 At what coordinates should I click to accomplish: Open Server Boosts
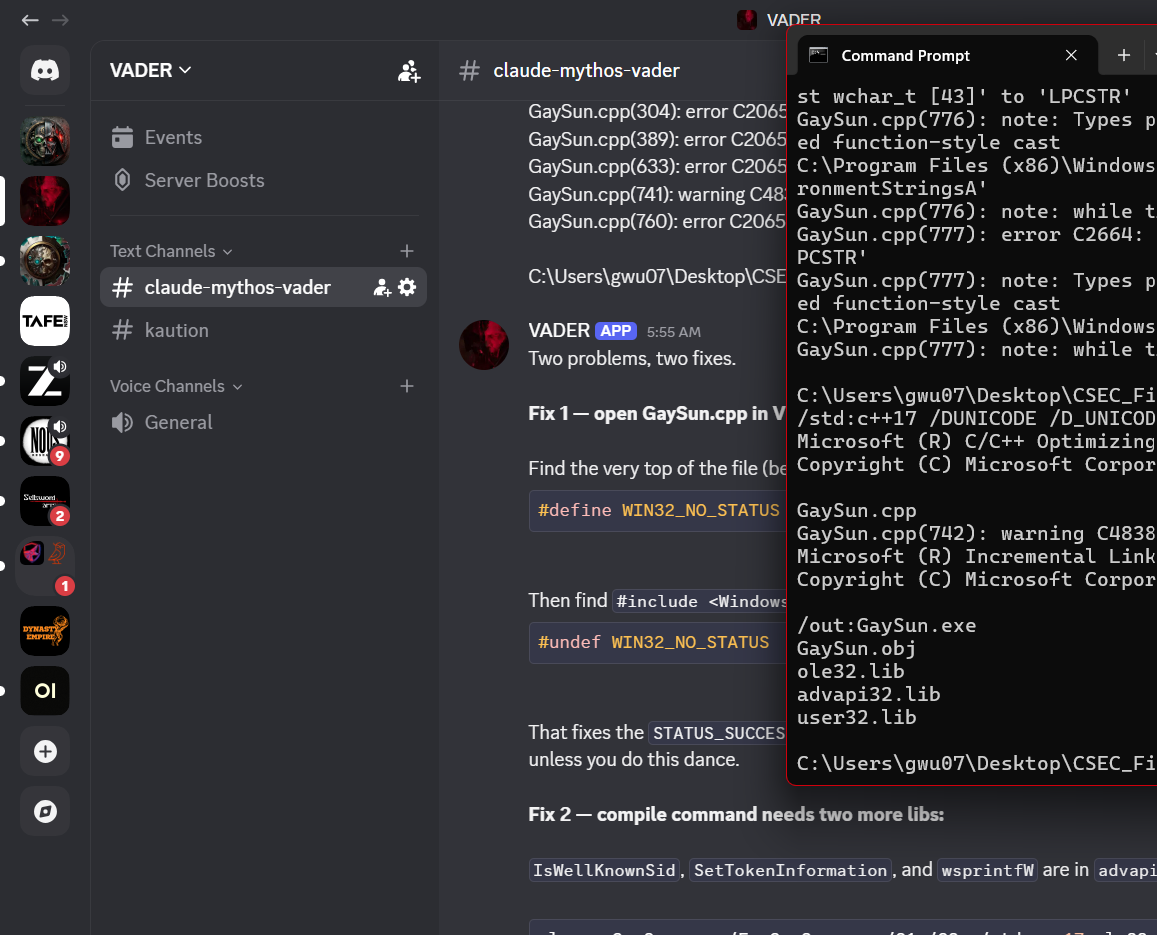pos(263,180)
